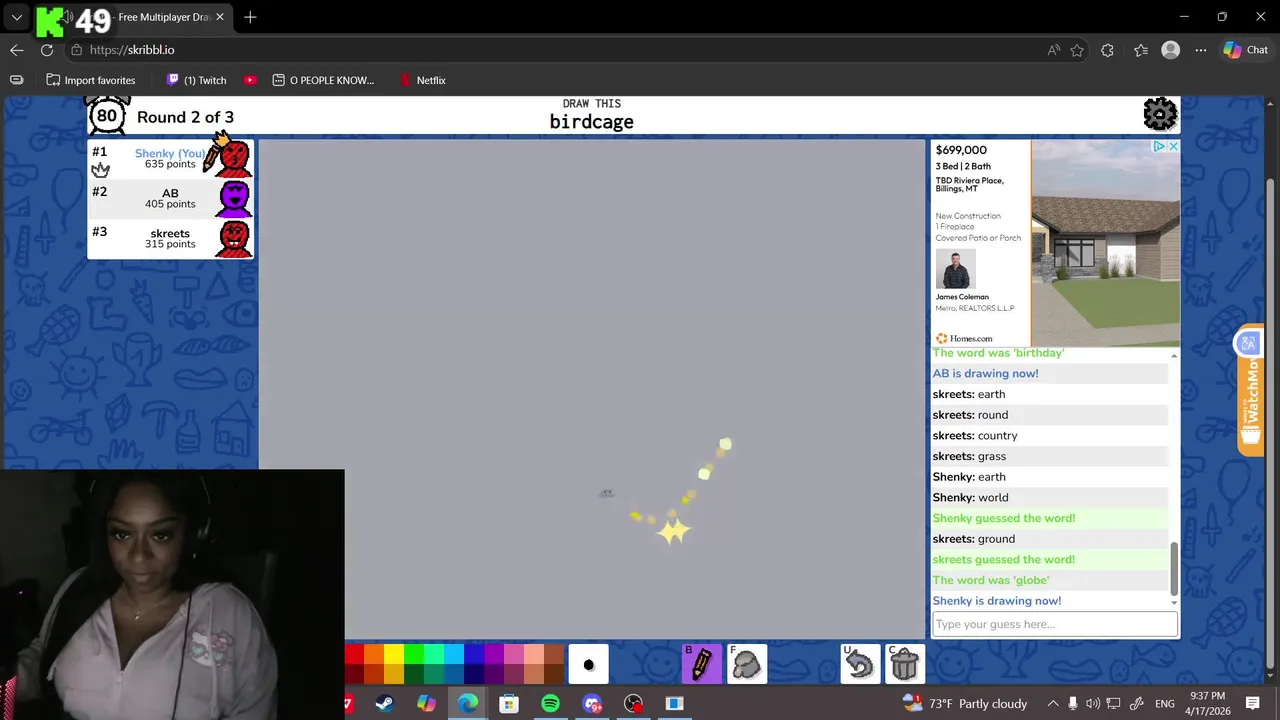This screenshot has height=720, width=1280.
Task: Open Import favorites bookmark
Action: pos(91,80)
